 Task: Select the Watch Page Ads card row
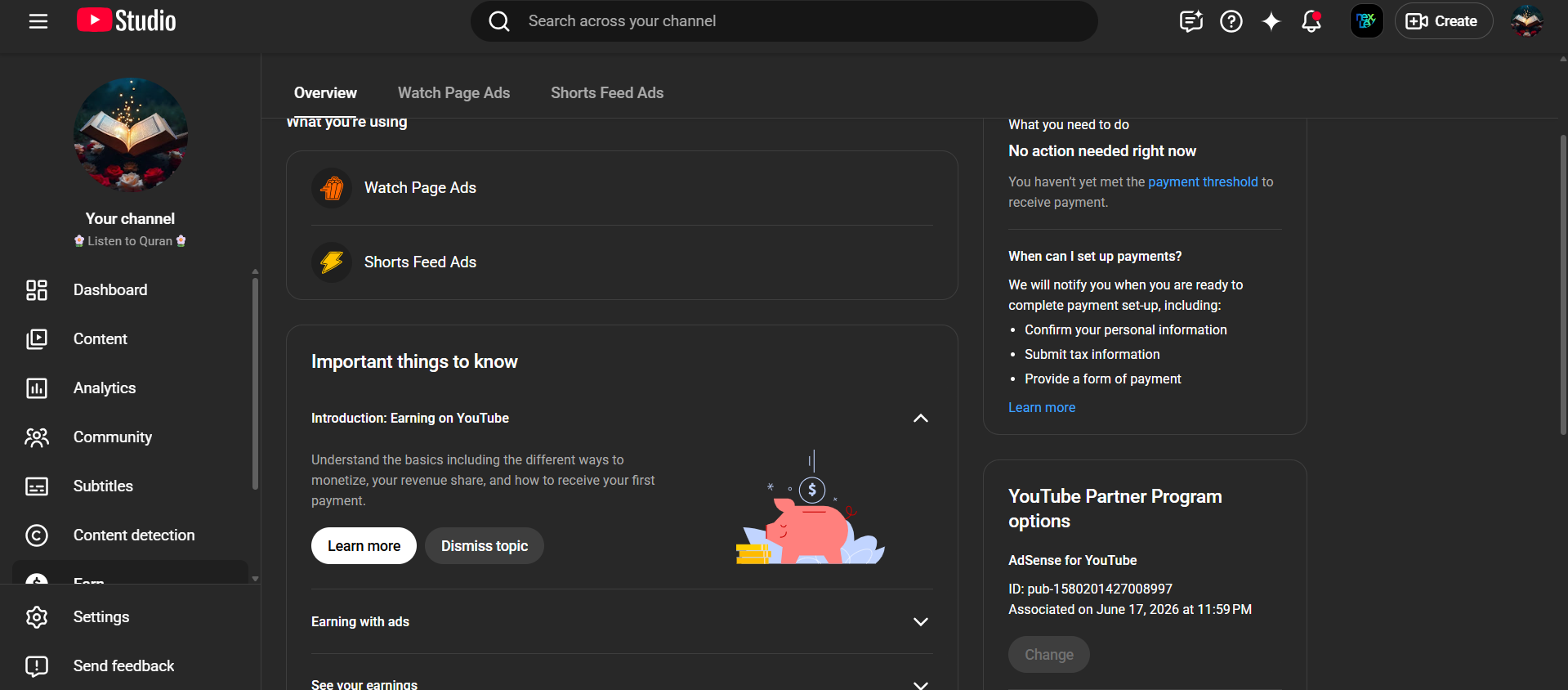tap(622, 188)
